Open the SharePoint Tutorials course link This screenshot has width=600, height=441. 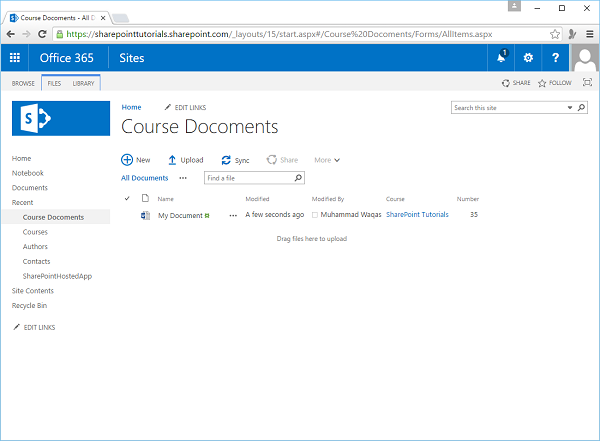coord(417,215)
